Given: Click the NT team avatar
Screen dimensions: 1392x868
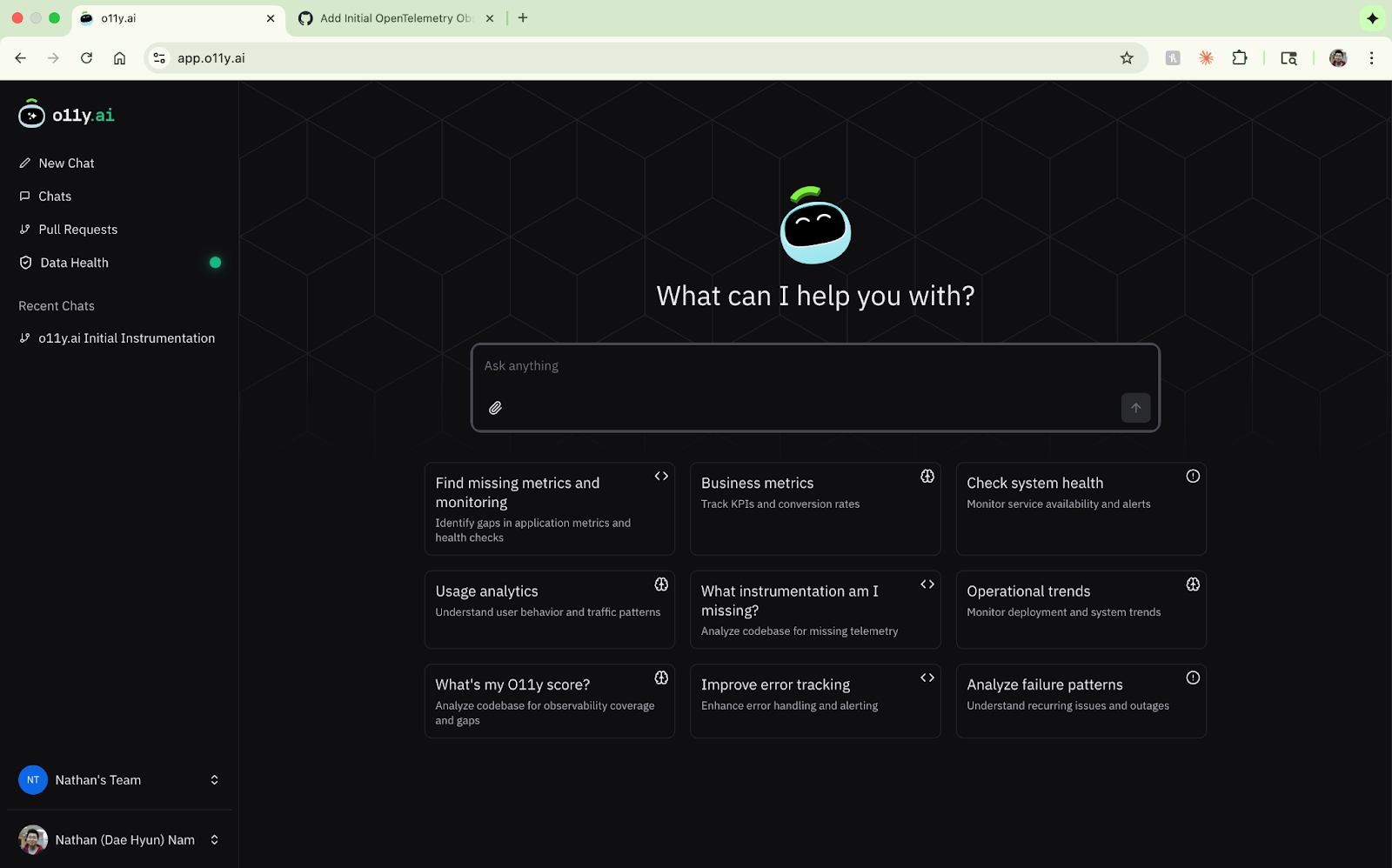Looking at the screenshot, I should tap(33, 780).
